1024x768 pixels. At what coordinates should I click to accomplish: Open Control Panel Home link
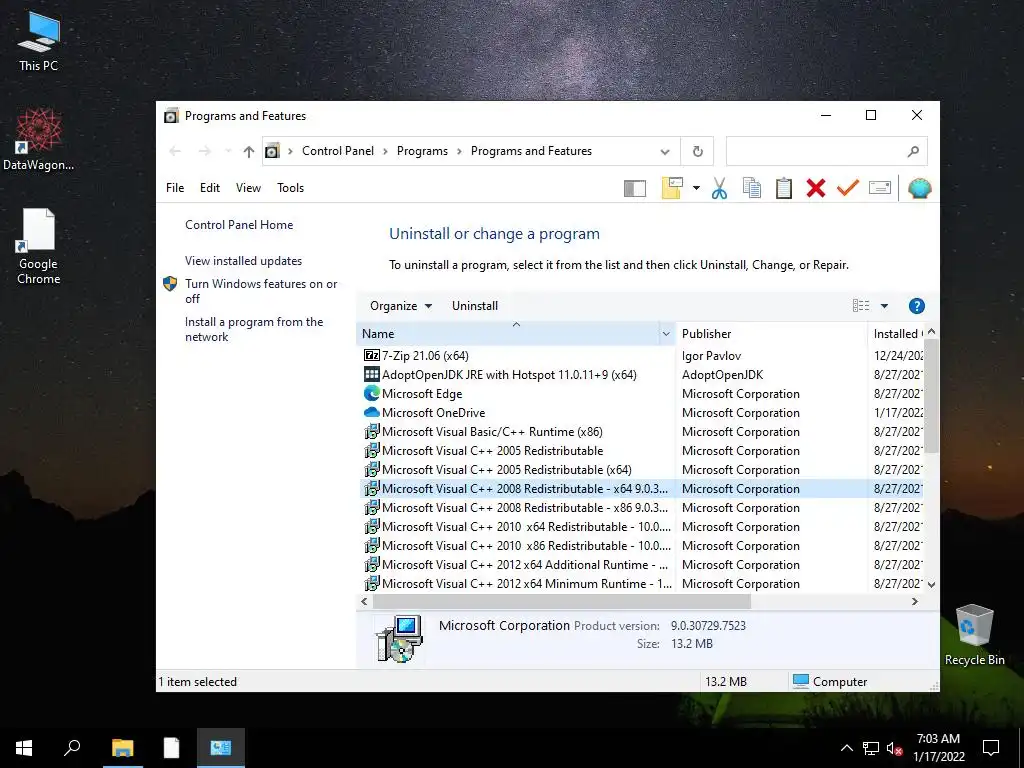239,225
